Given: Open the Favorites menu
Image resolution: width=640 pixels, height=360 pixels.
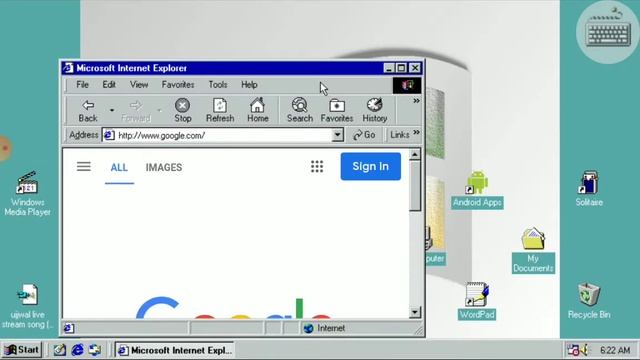Looking at the screenshot, I should coord(178,85).
